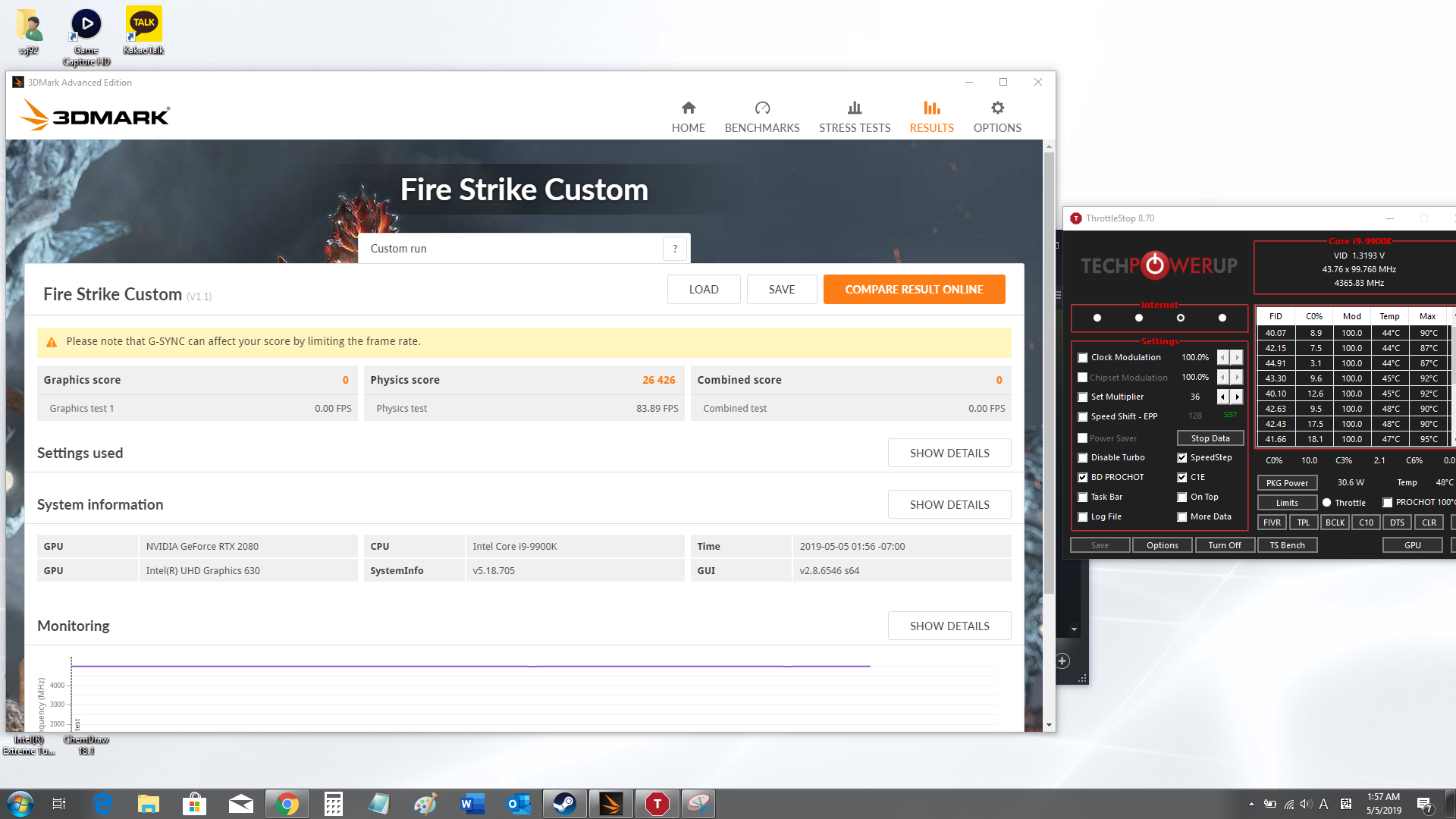Click ThrottleStop icon in the taskbar
Image resolution: width=1456 pixels, height=819 pixels.
point(657,804)
